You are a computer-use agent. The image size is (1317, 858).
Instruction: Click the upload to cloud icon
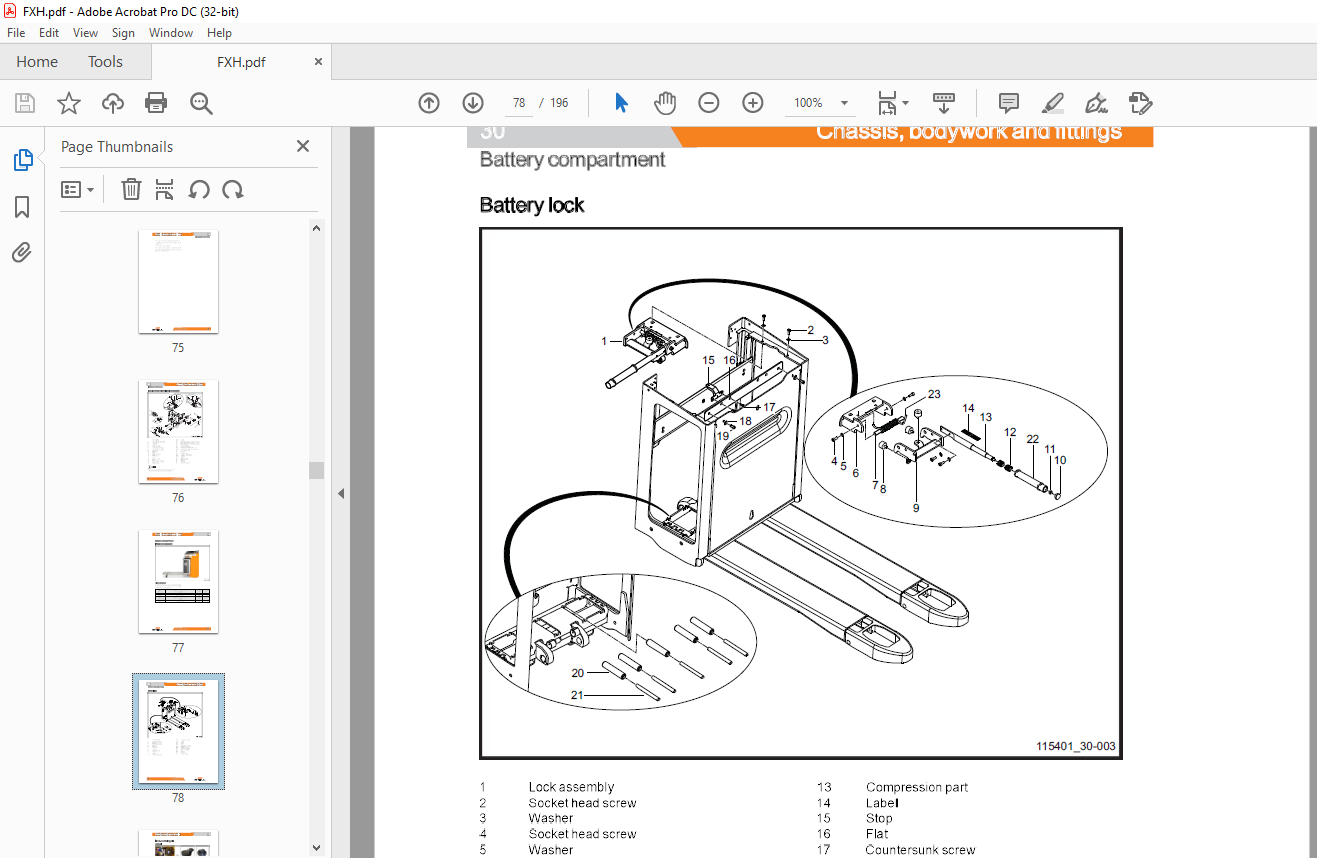(113, 103)
